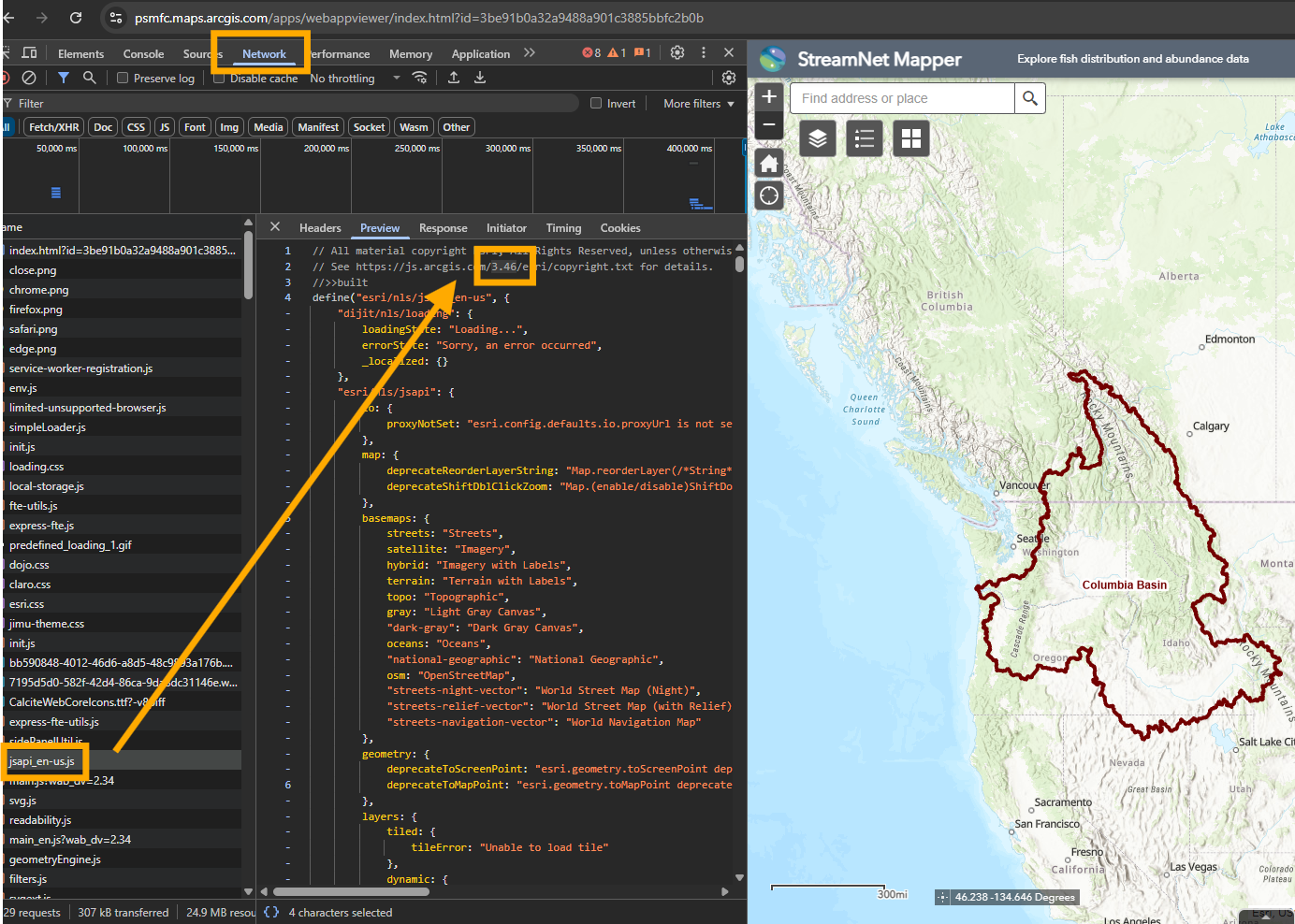Viewport: 1295px width, 924px height.
Task: Toggle Font request type filter
Action: coord(195,127)
